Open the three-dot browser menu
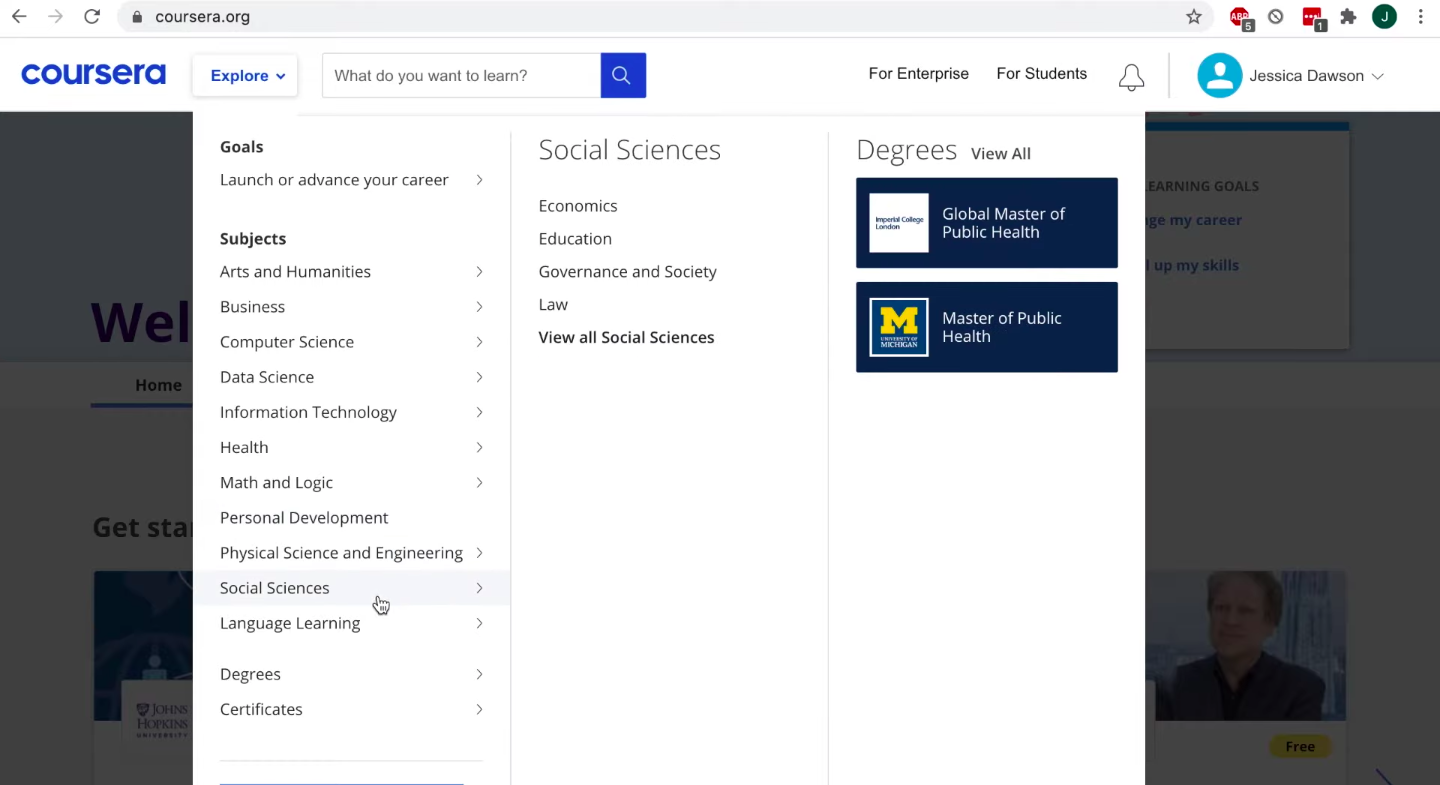 tap(1421, 16)
